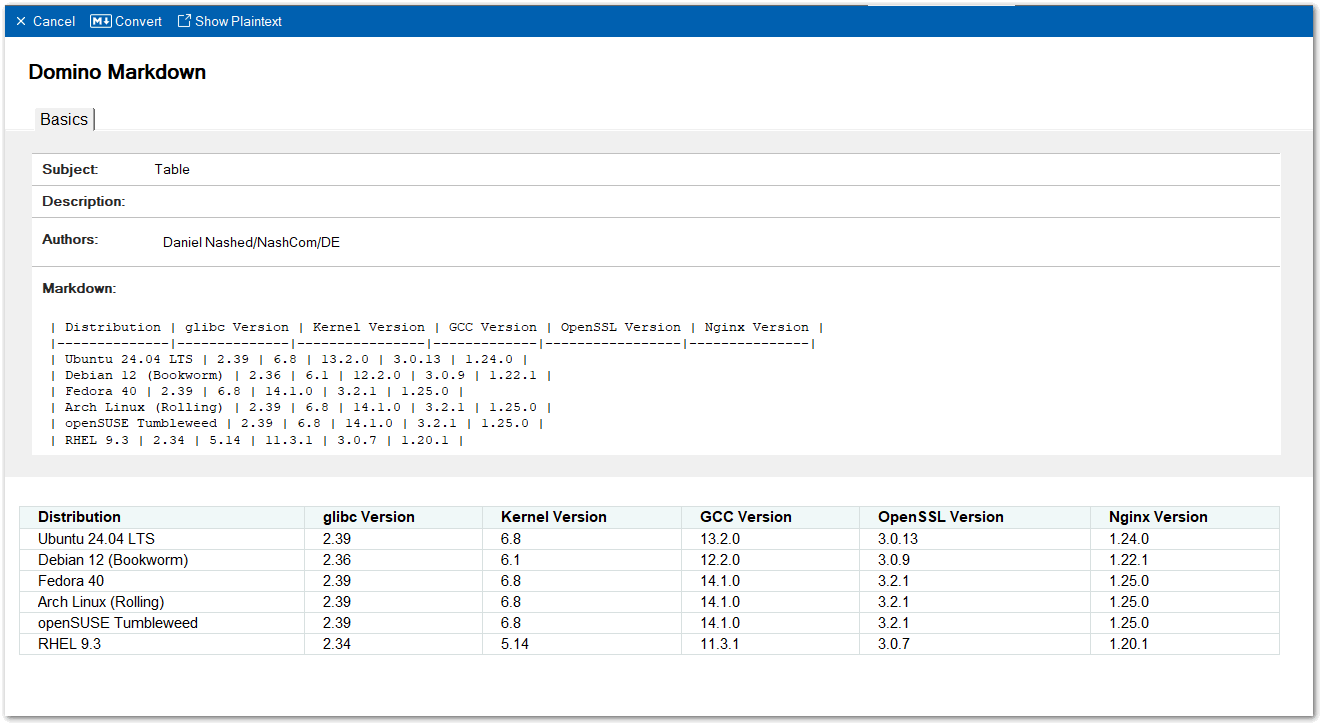The image size is (1322, 725).
Task: Click the X cancel icon in the toolbar
Action: pos(19,21)
